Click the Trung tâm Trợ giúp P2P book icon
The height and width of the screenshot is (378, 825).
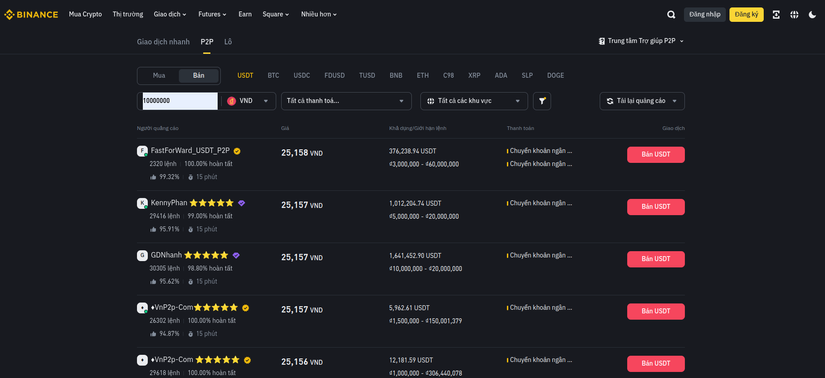coord(602,41)
